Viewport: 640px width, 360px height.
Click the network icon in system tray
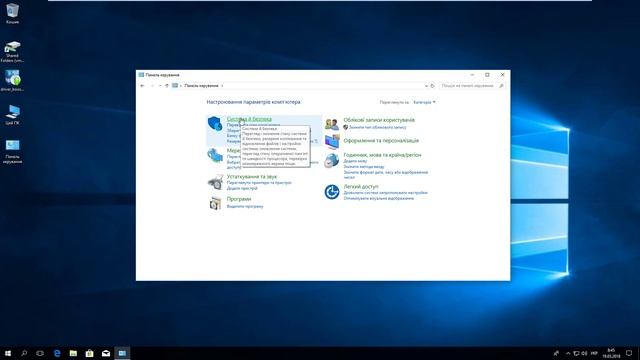tap(576, 353)
